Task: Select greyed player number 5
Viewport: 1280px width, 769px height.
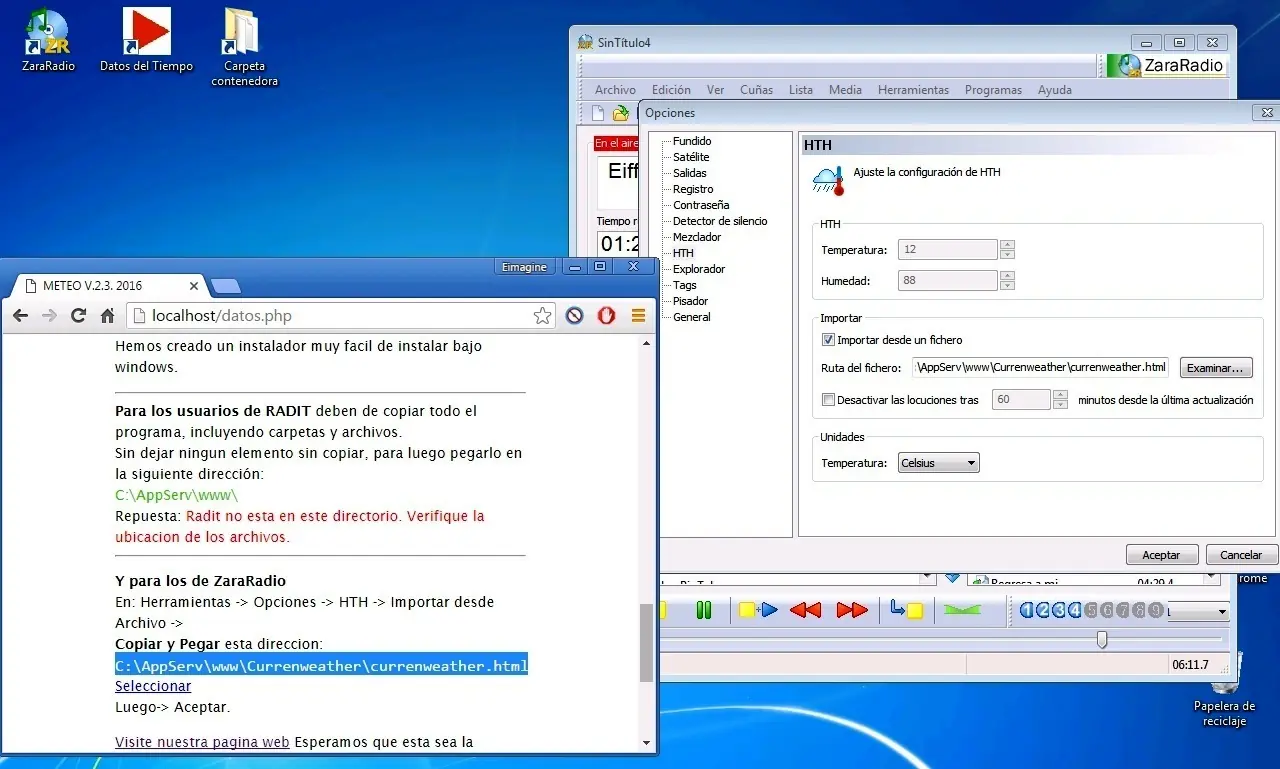Action: 1091,610
